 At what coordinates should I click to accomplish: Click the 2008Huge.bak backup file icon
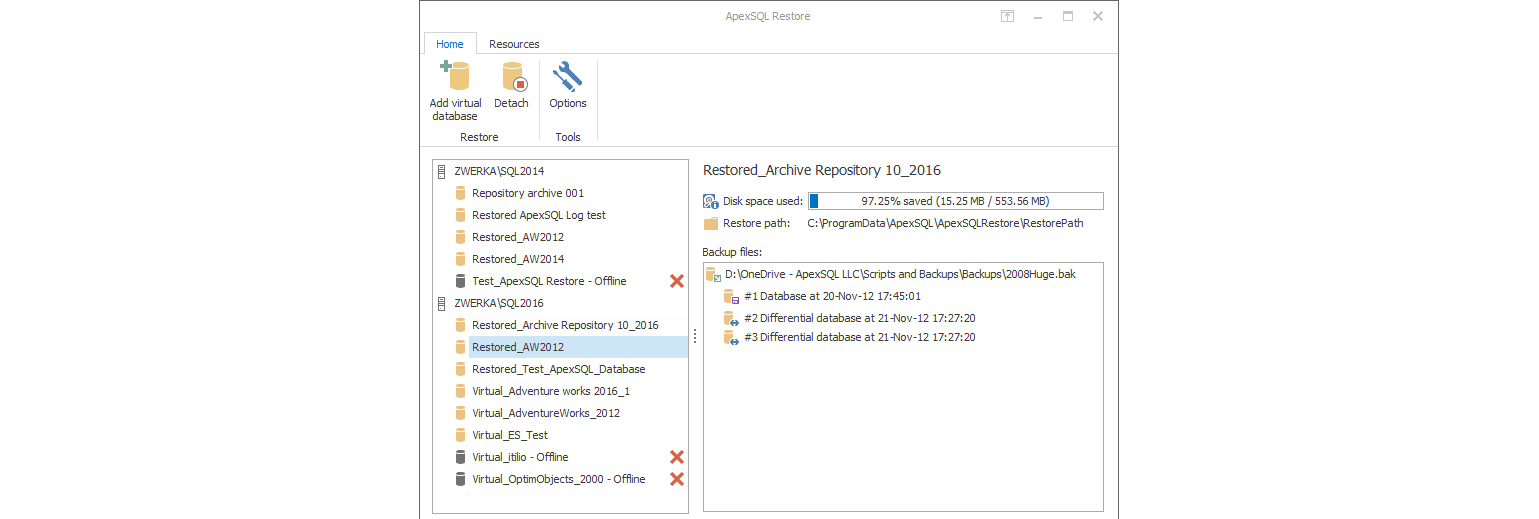coord(713,274)
